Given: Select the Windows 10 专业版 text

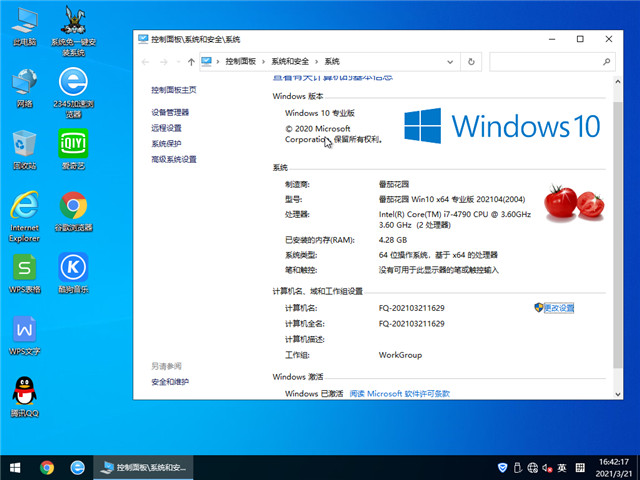Looking at the screenshot, I should pos(320,113).
